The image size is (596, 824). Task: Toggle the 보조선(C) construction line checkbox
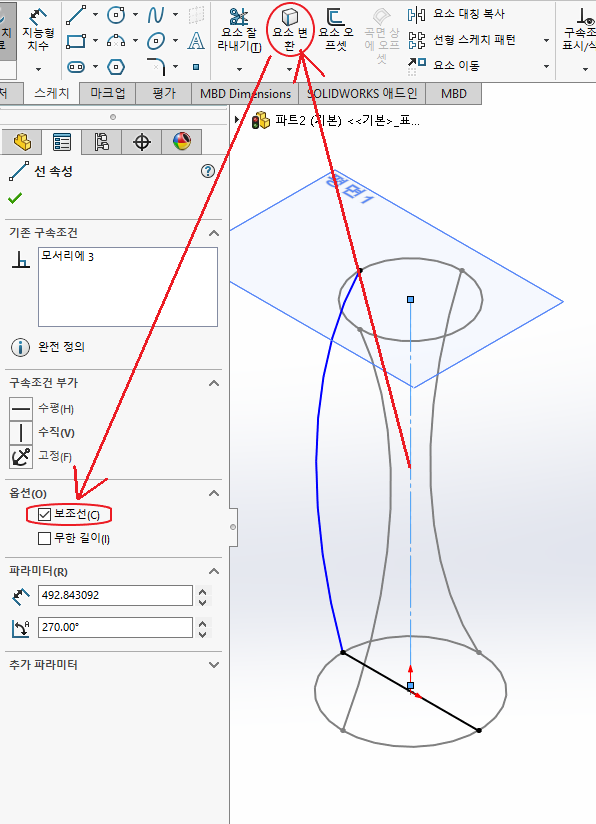[x=45, y=514]
